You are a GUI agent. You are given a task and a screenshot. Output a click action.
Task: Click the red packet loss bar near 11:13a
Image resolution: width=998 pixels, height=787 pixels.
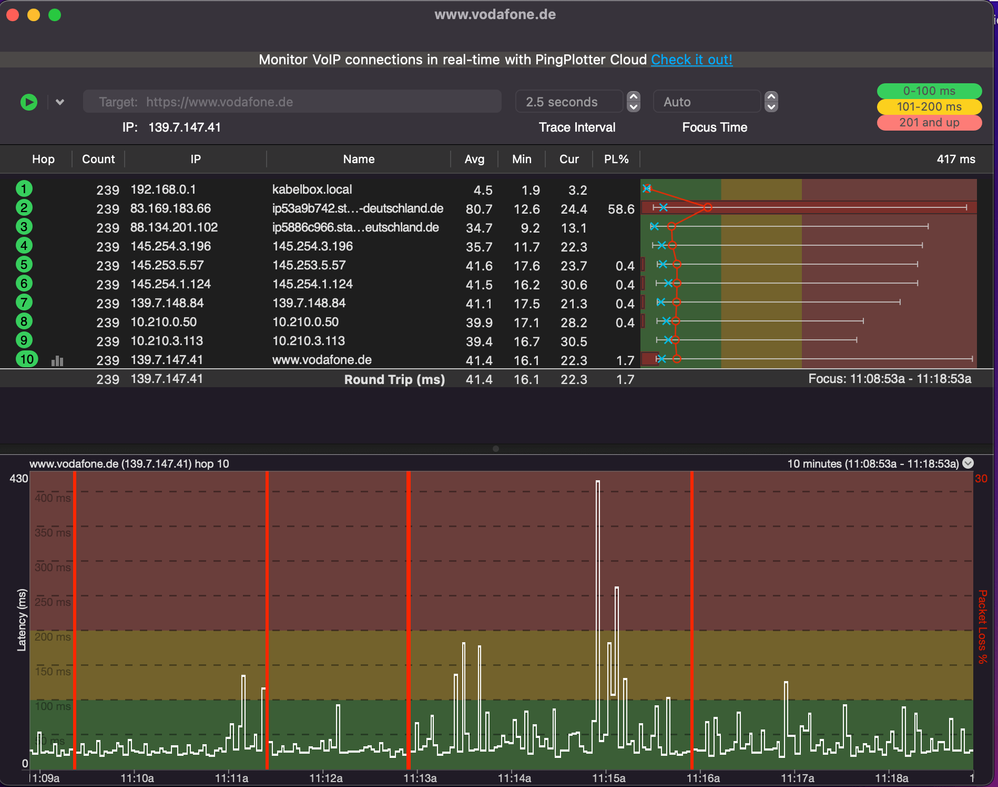[409, 620]
